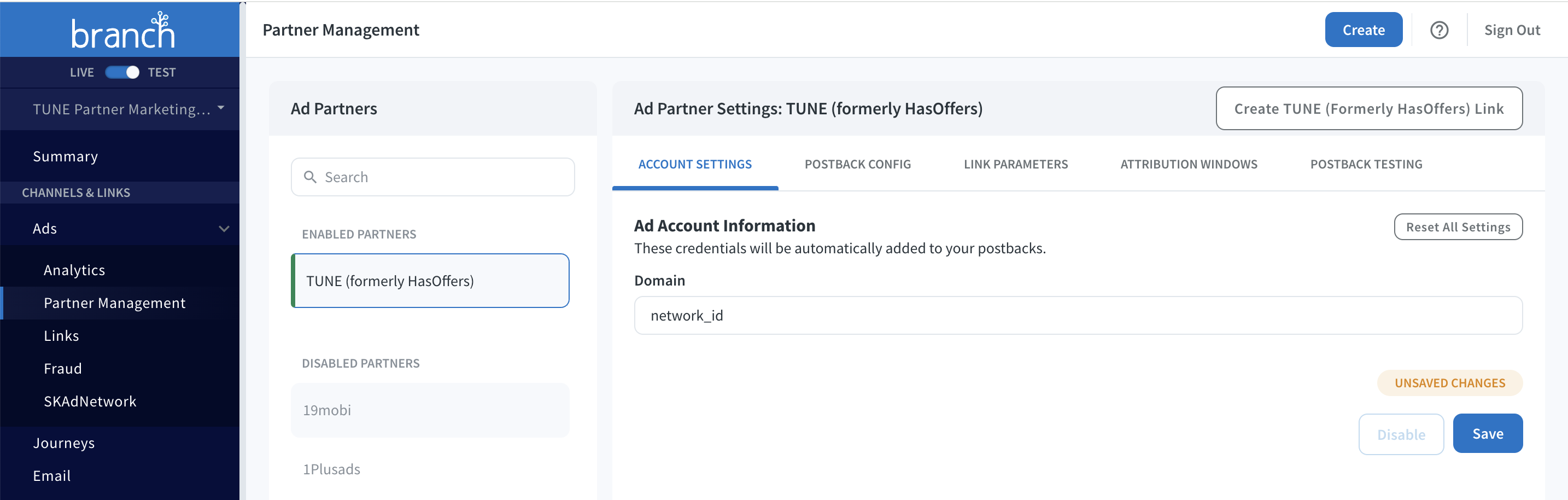Click the Ad Account Information heading
This screenshot has width=1568, height=500.
[724, 226]
